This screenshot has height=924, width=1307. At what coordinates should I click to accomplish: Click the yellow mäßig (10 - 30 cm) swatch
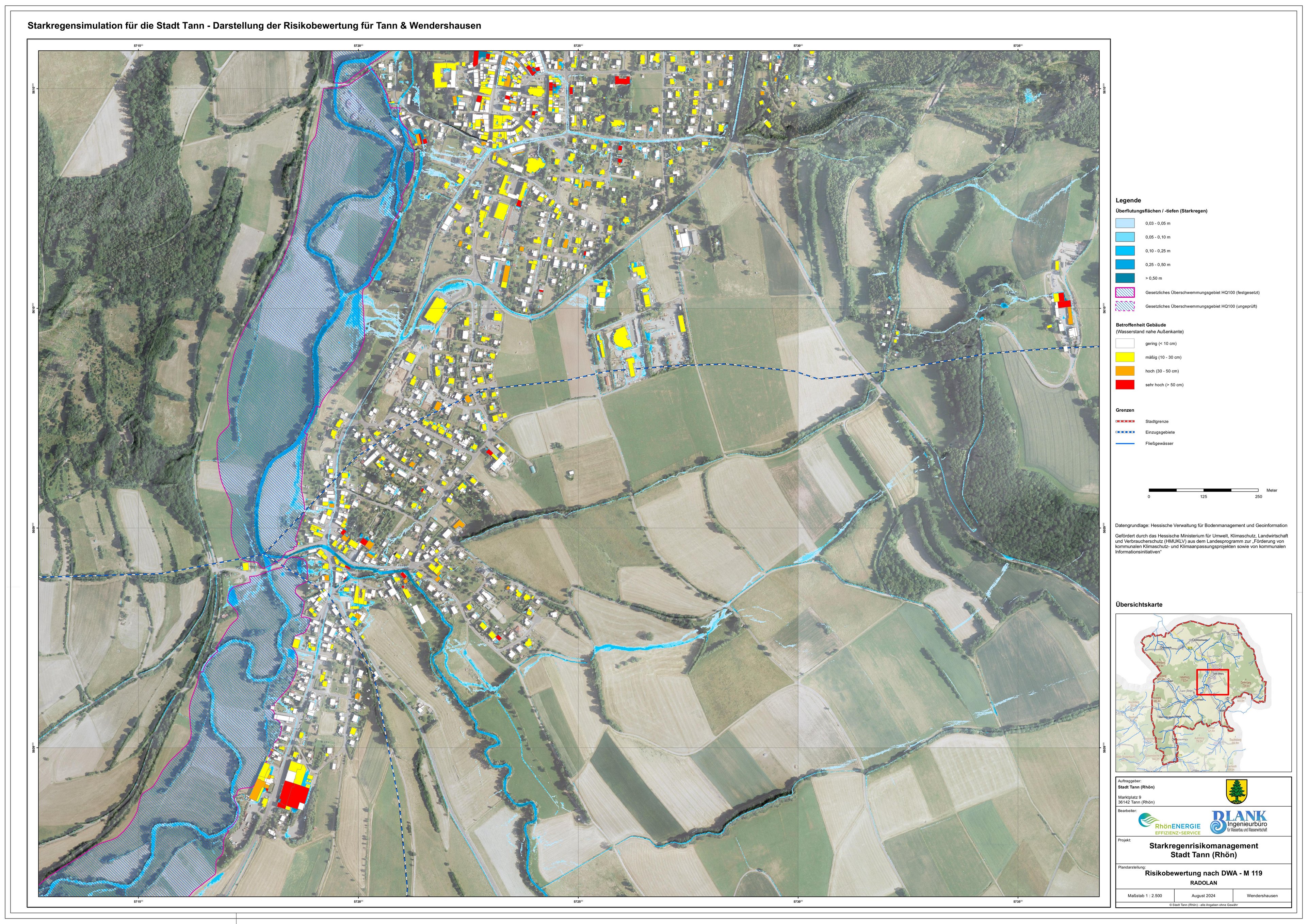point(1125,357)
